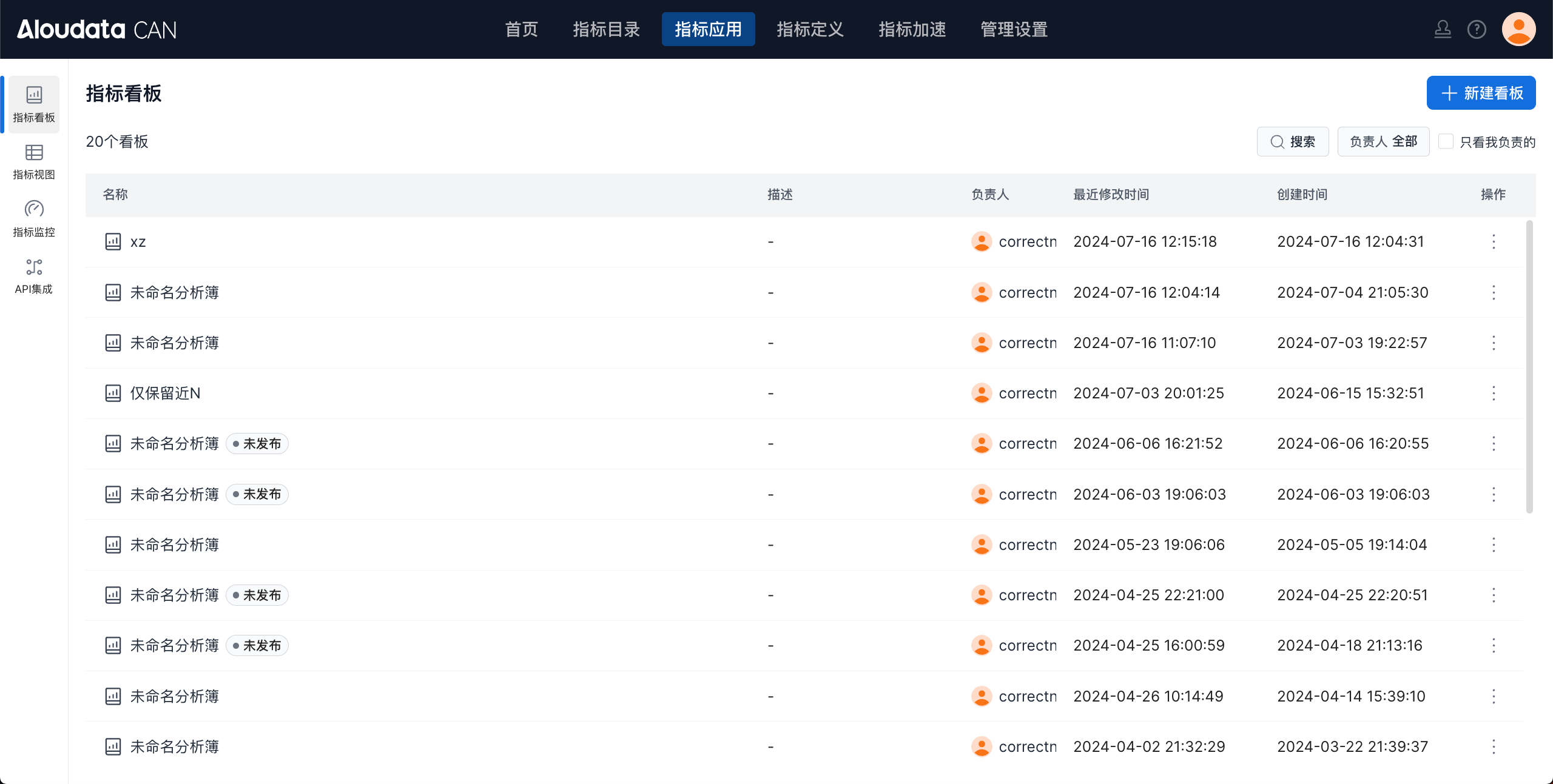Click the notification stamp icon in header
This screenshot has width=1553, height=784.
tap(1443, 29)
